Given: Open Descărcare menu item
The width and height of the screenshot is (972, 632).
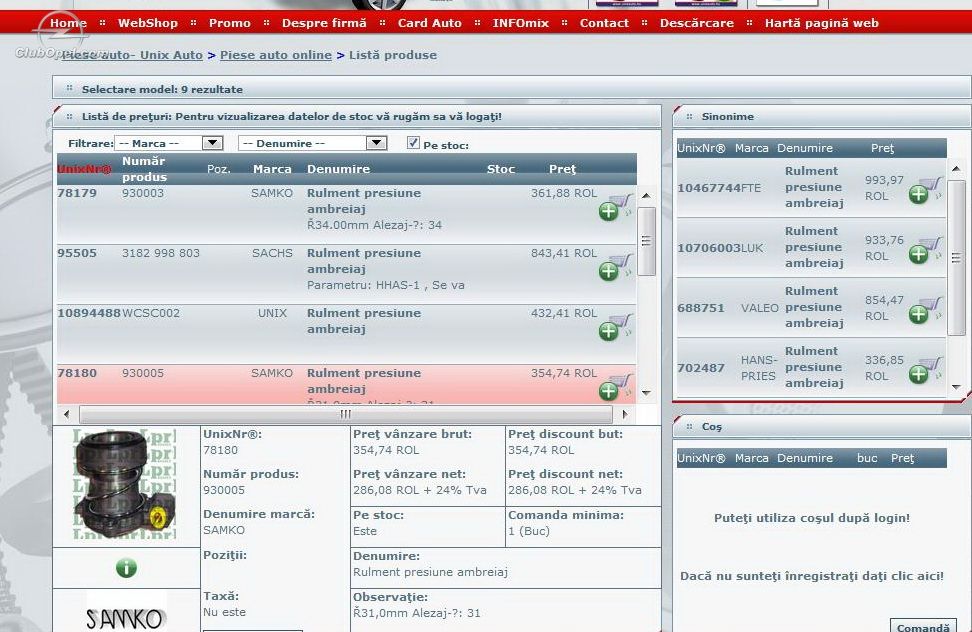Looking at the screenshot, I should [697, 23].
